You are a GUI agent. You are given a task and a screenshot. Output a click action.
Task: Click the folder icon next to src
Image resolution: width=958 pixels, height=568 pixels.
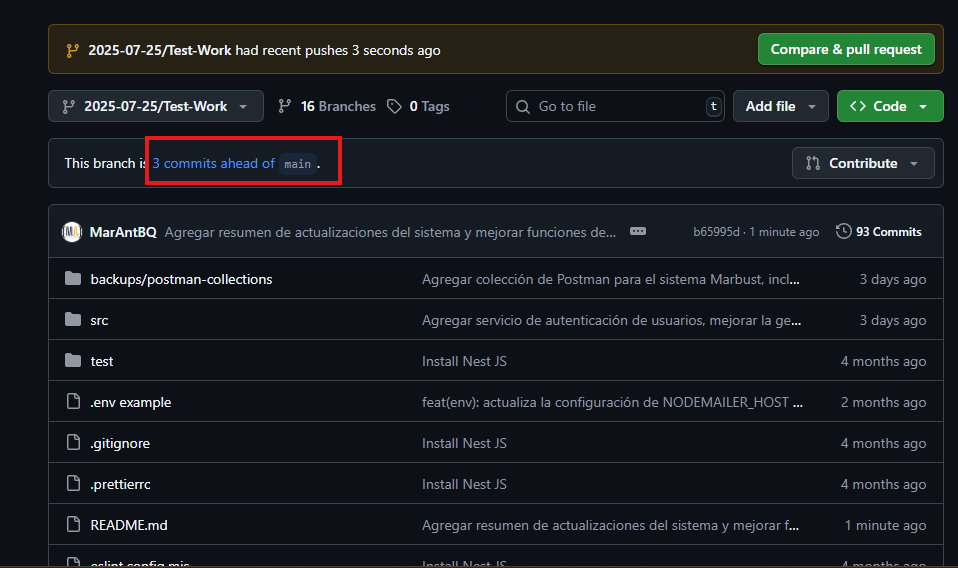(x=73, y=319)
